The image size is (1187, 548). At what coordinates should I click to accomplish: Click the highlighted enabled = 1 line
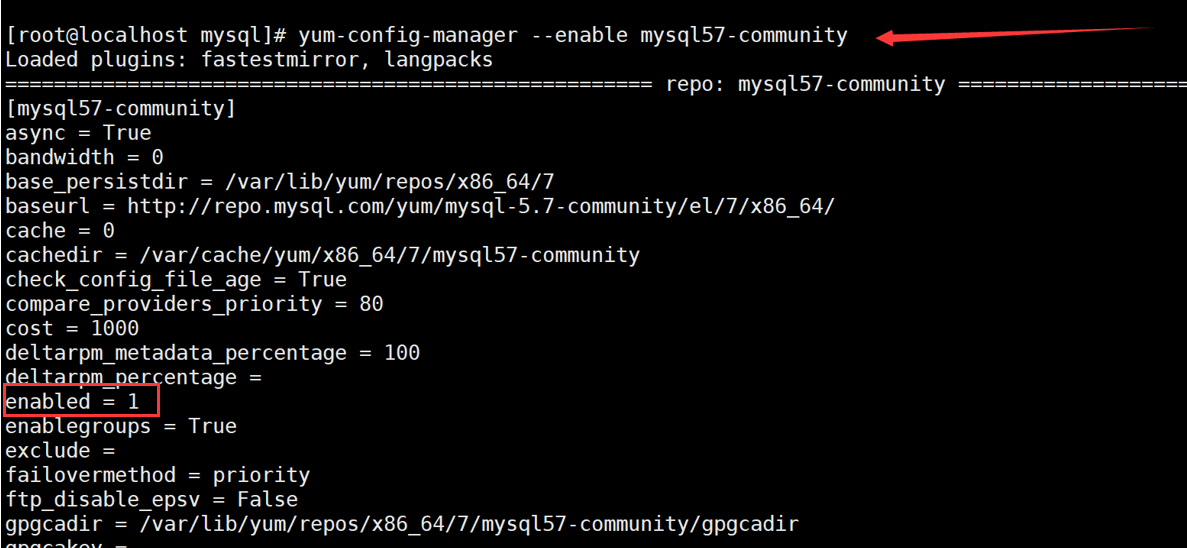[80, 402]
